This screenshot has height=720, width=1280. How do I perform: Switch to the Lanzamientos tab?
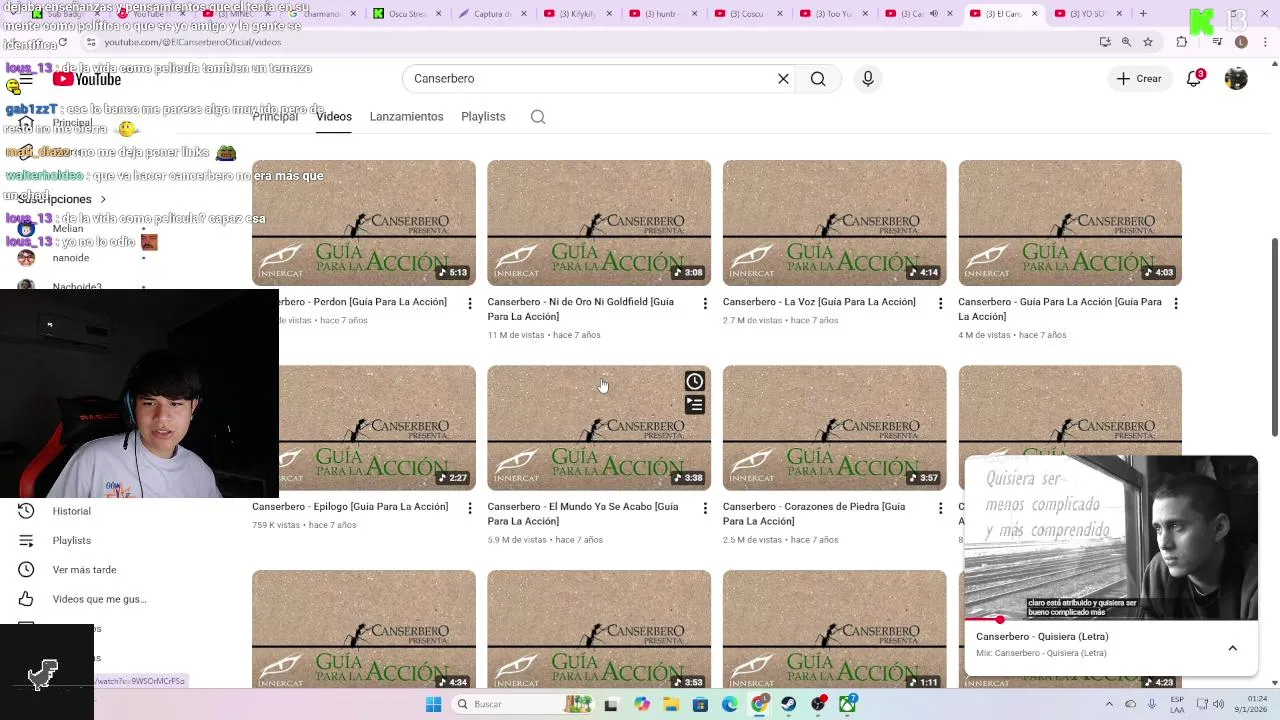tap(406, 117)
